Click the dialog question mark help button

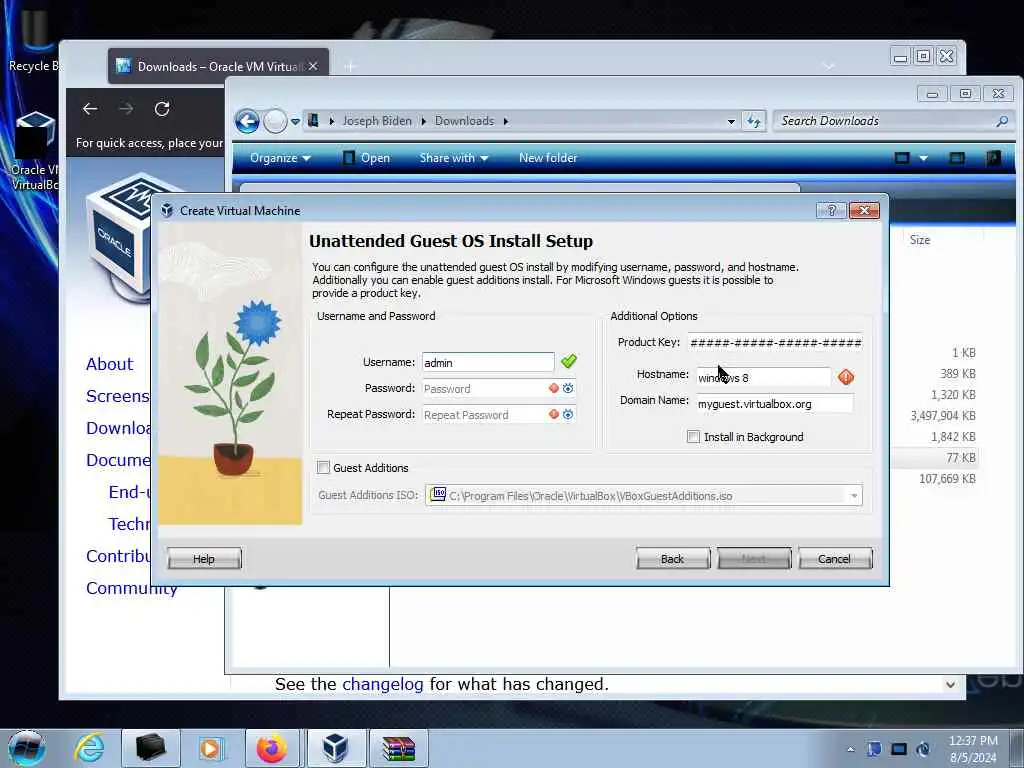click(x=831, y=210)
